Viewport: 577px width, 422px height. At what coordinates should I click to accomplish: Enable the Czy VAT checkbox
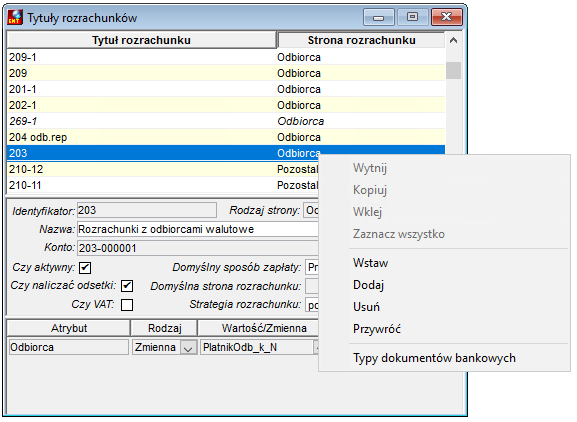[x=127, y=305]
